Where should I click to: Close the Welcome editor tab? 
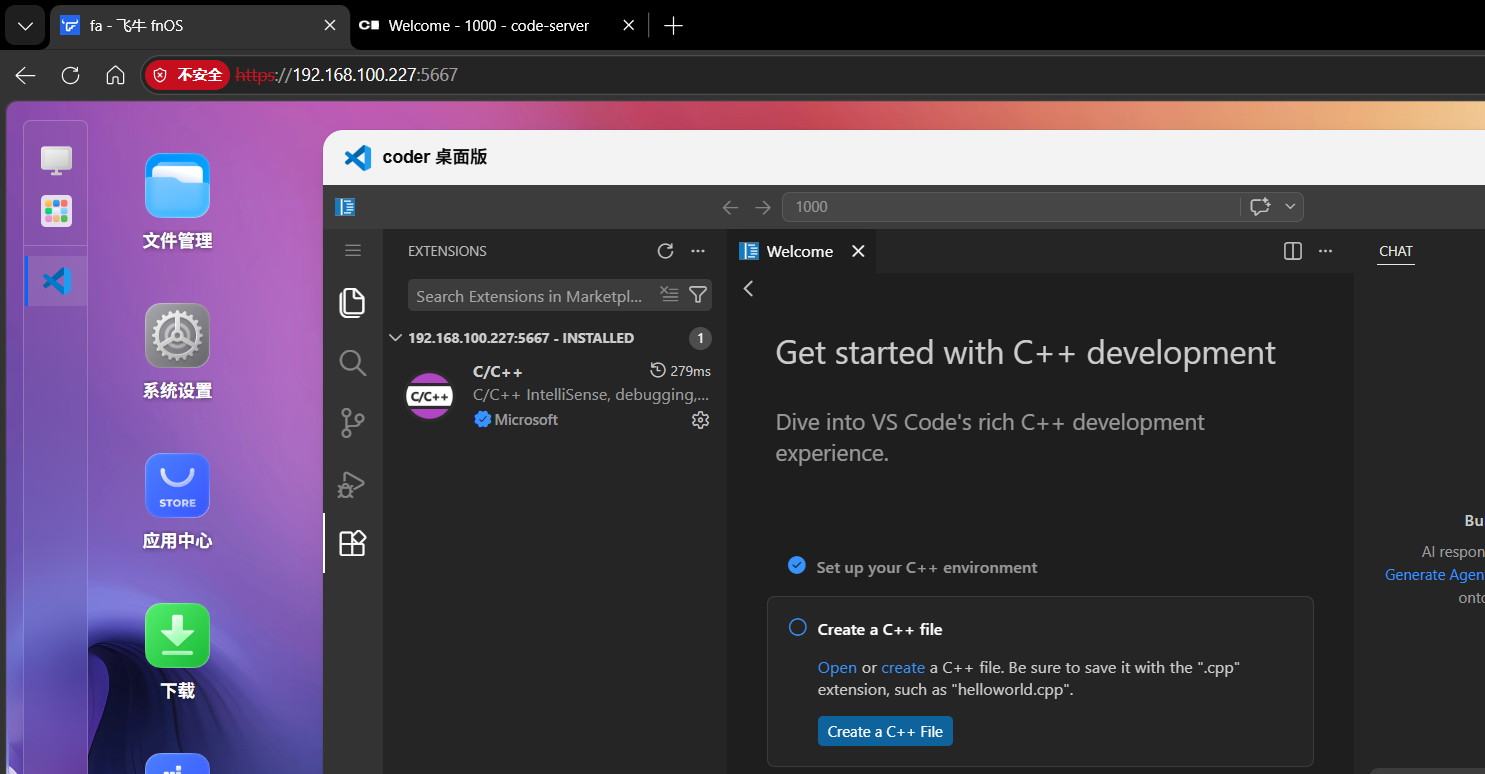tap(858, 251)
